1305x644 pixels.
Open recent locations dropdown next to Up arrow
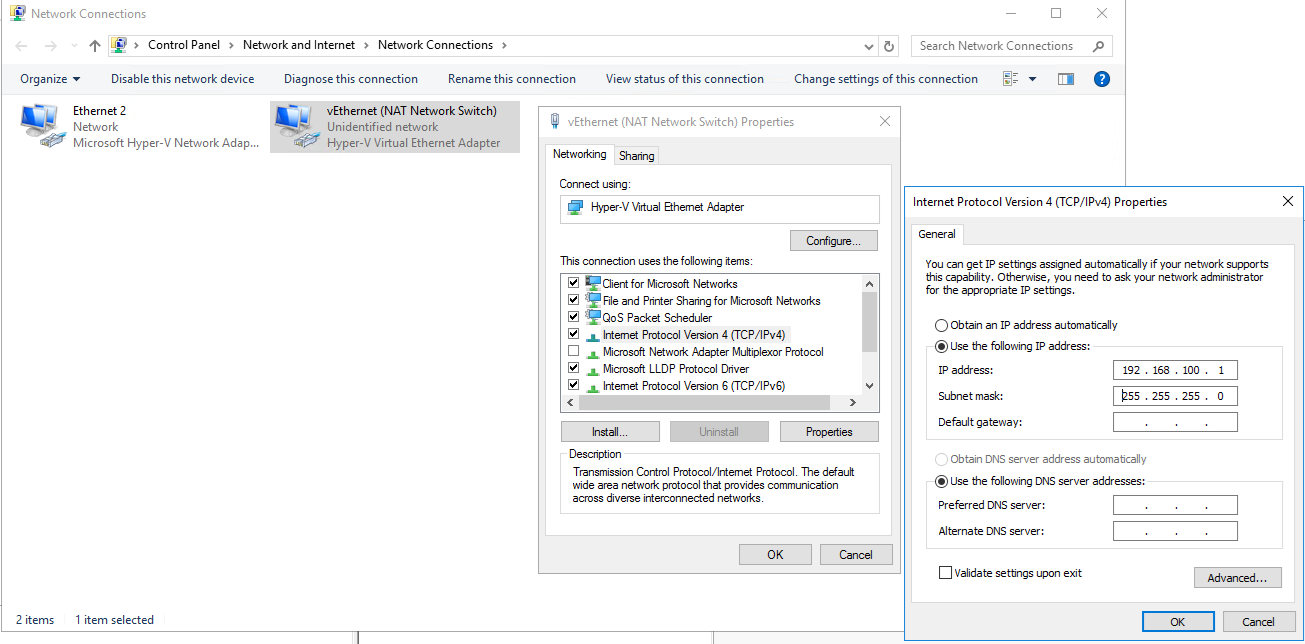tap(73, 46)
